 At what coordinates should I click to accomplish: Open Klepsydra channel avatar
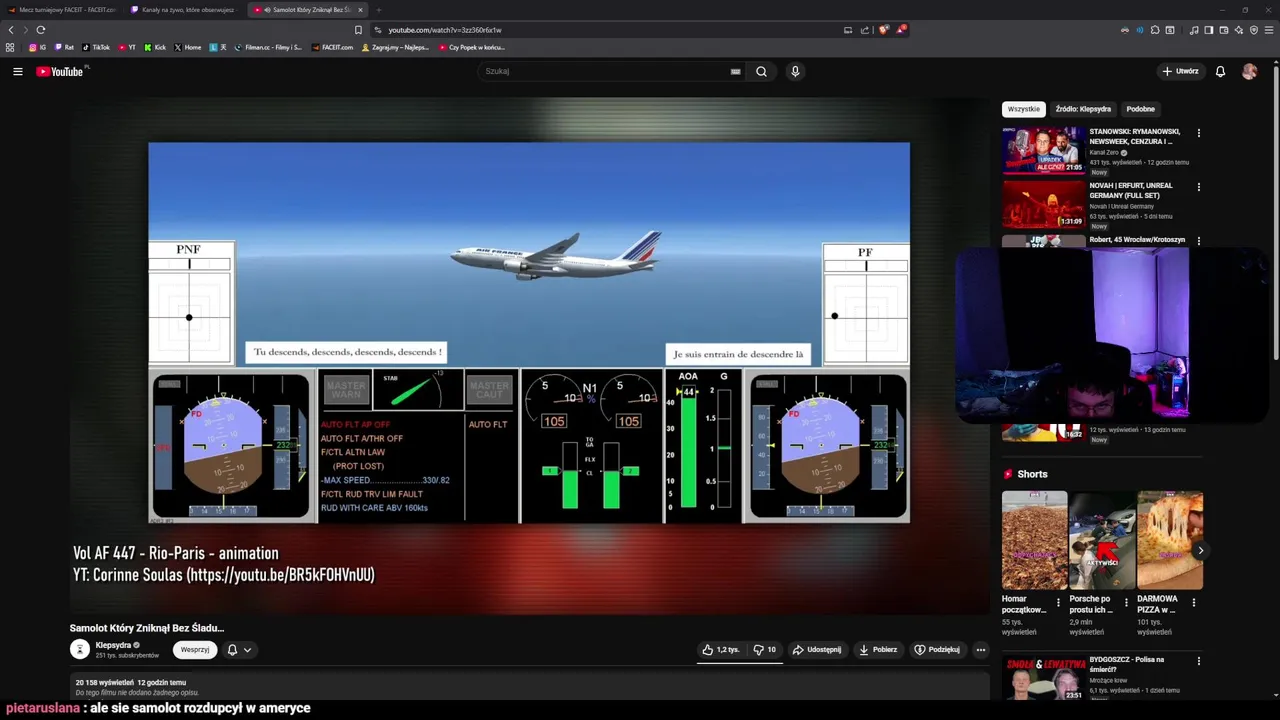(80, 649)
